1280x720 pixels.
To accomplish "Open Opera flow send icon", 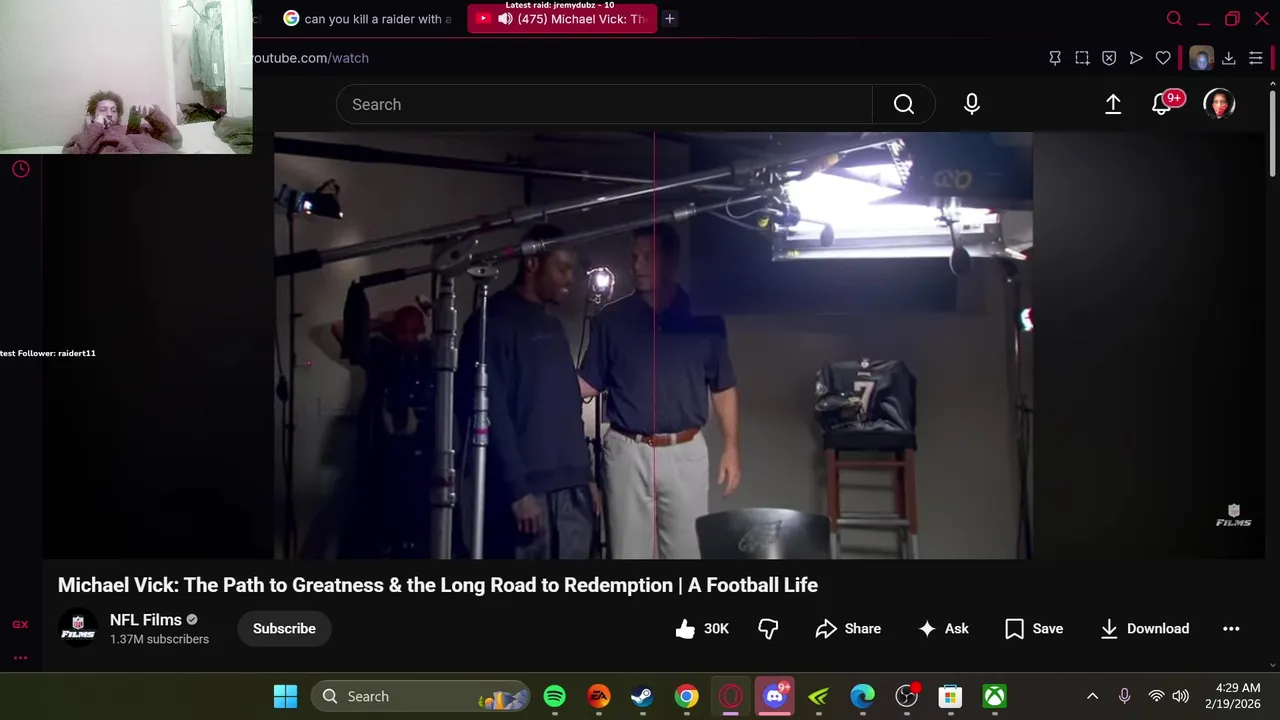I will coord(1136,58).
